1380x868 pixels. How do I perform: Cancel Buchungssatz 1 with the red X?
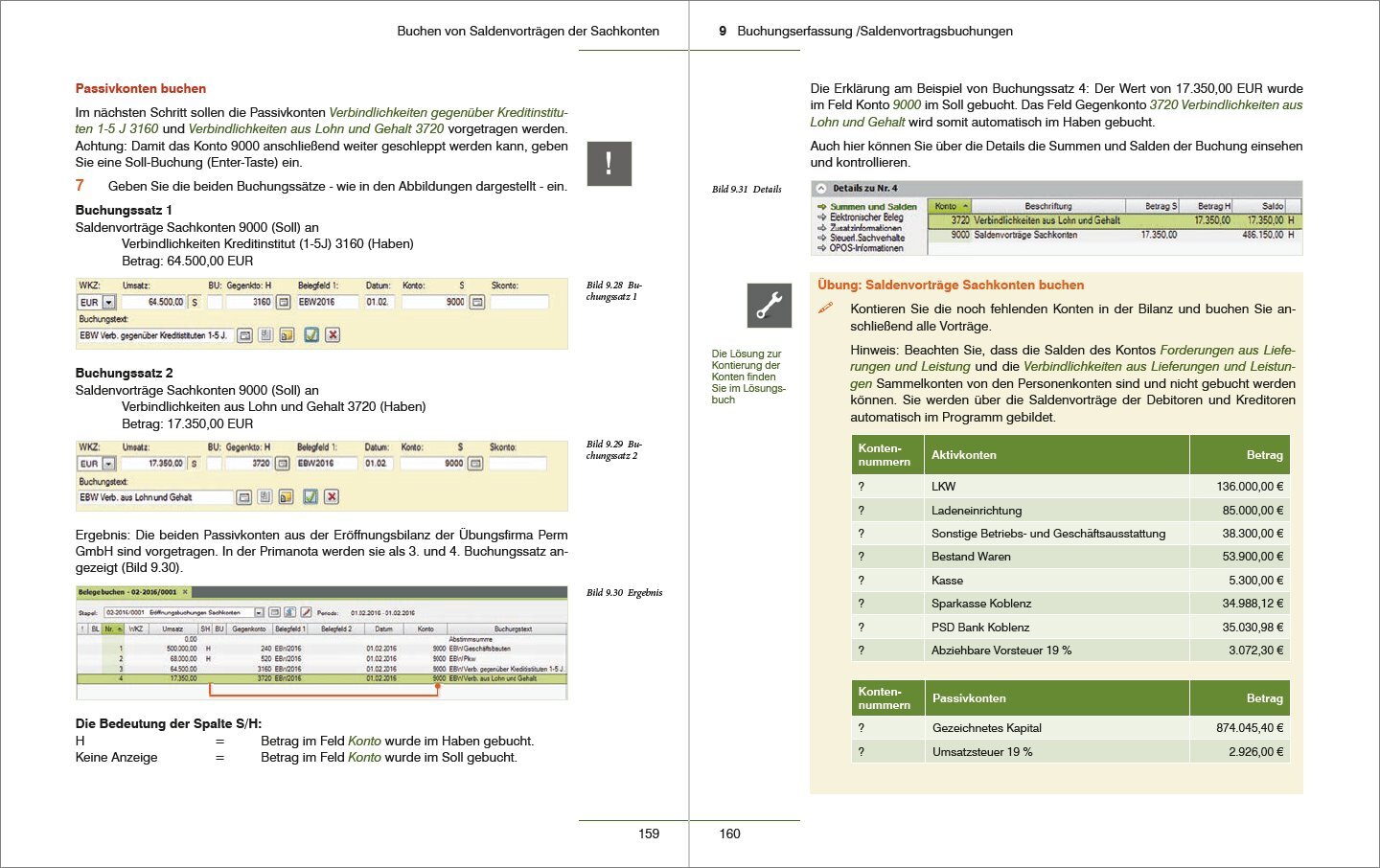333,335
